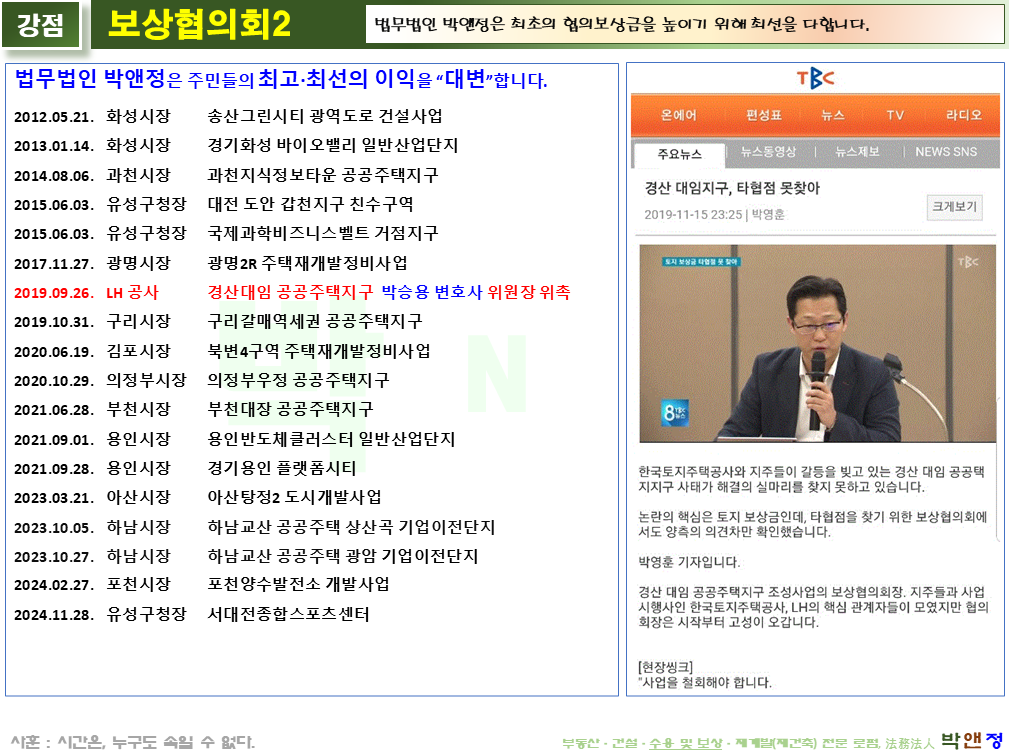
Task: Click the red 경산대임 공공주택지구 text
Action: (290, 293)
